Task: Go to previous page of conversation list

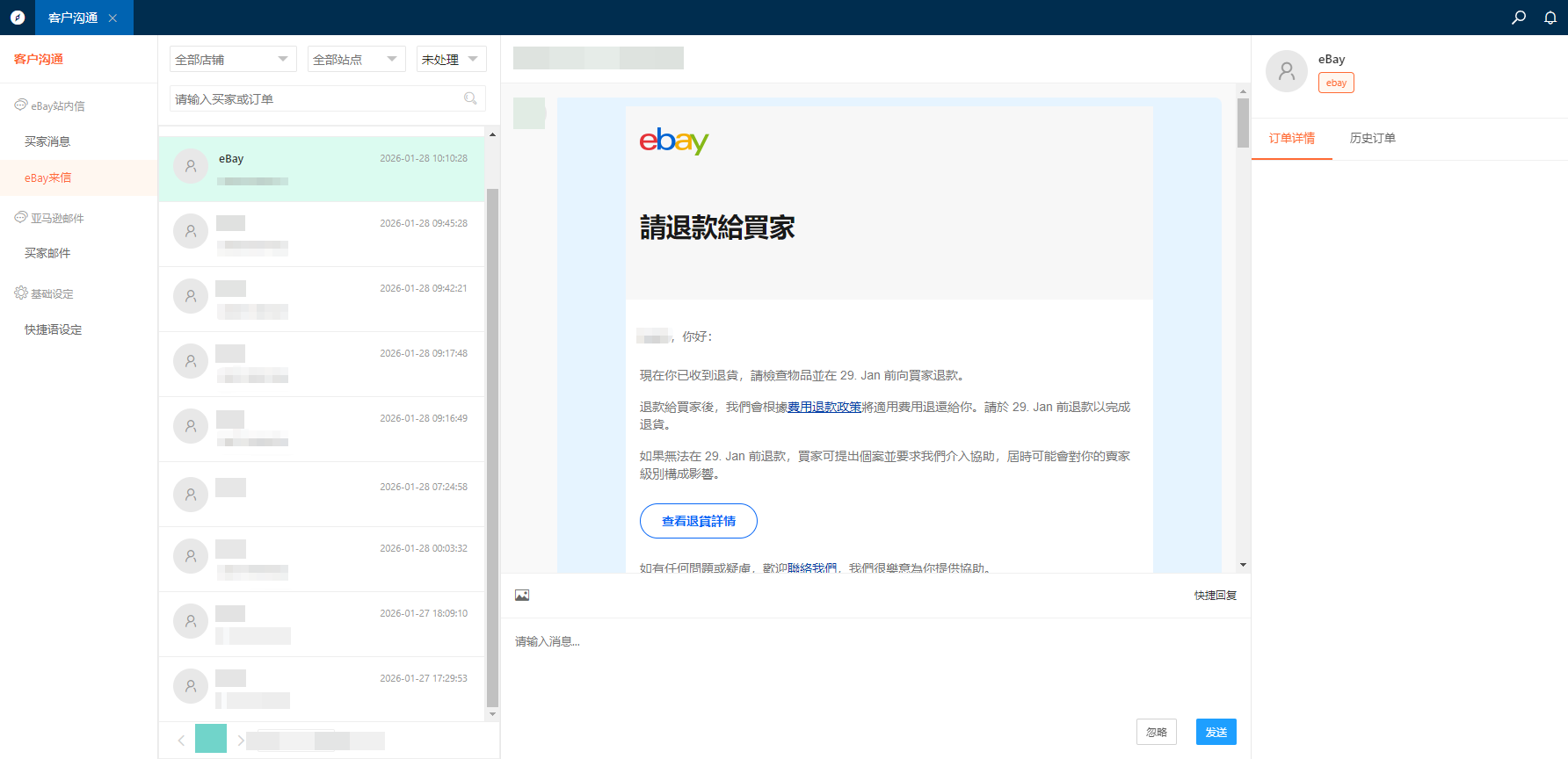Action: point(181,740)
